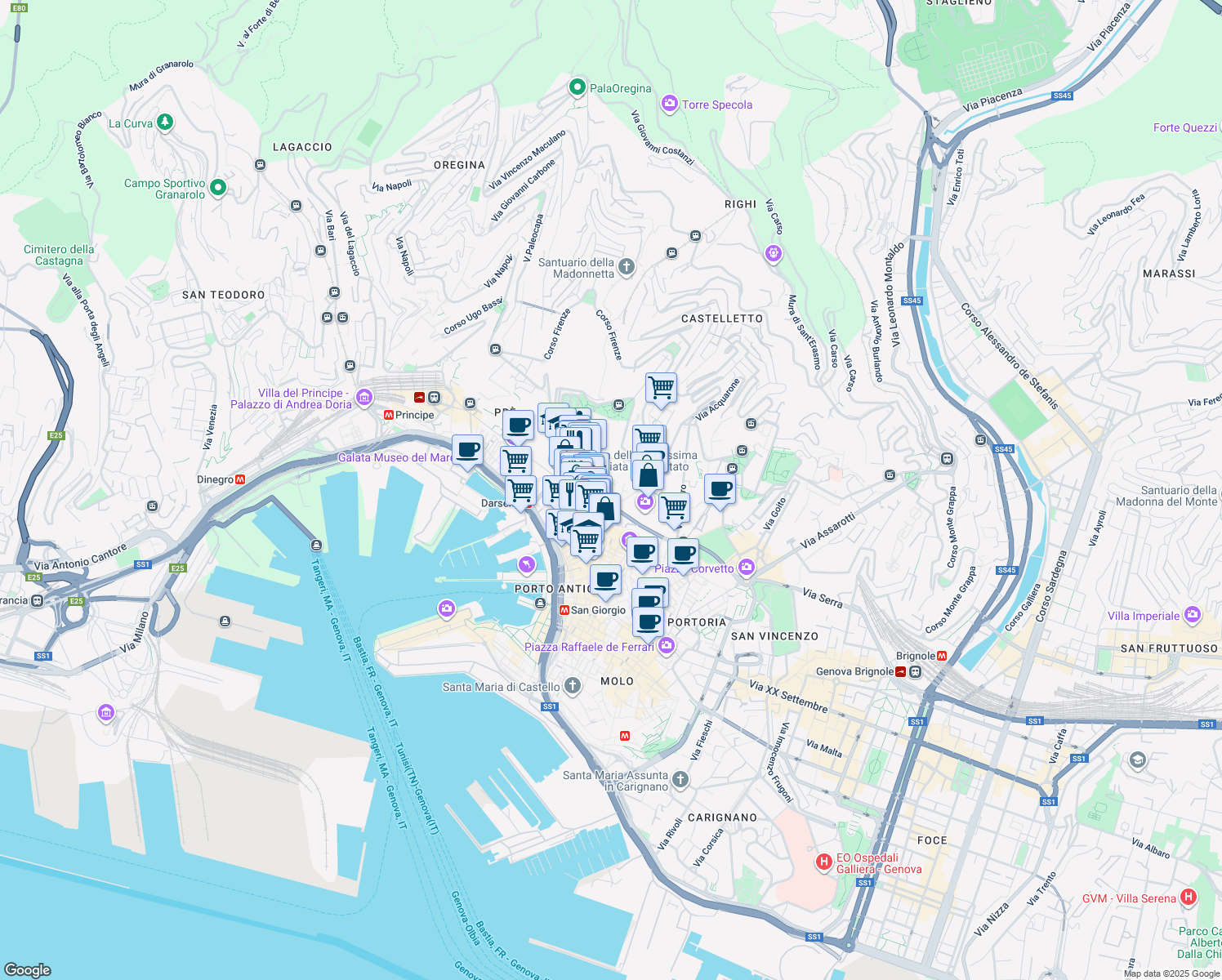Click the La Curva park tree icon
This screenshot has height=980, width=1222.
165,122
